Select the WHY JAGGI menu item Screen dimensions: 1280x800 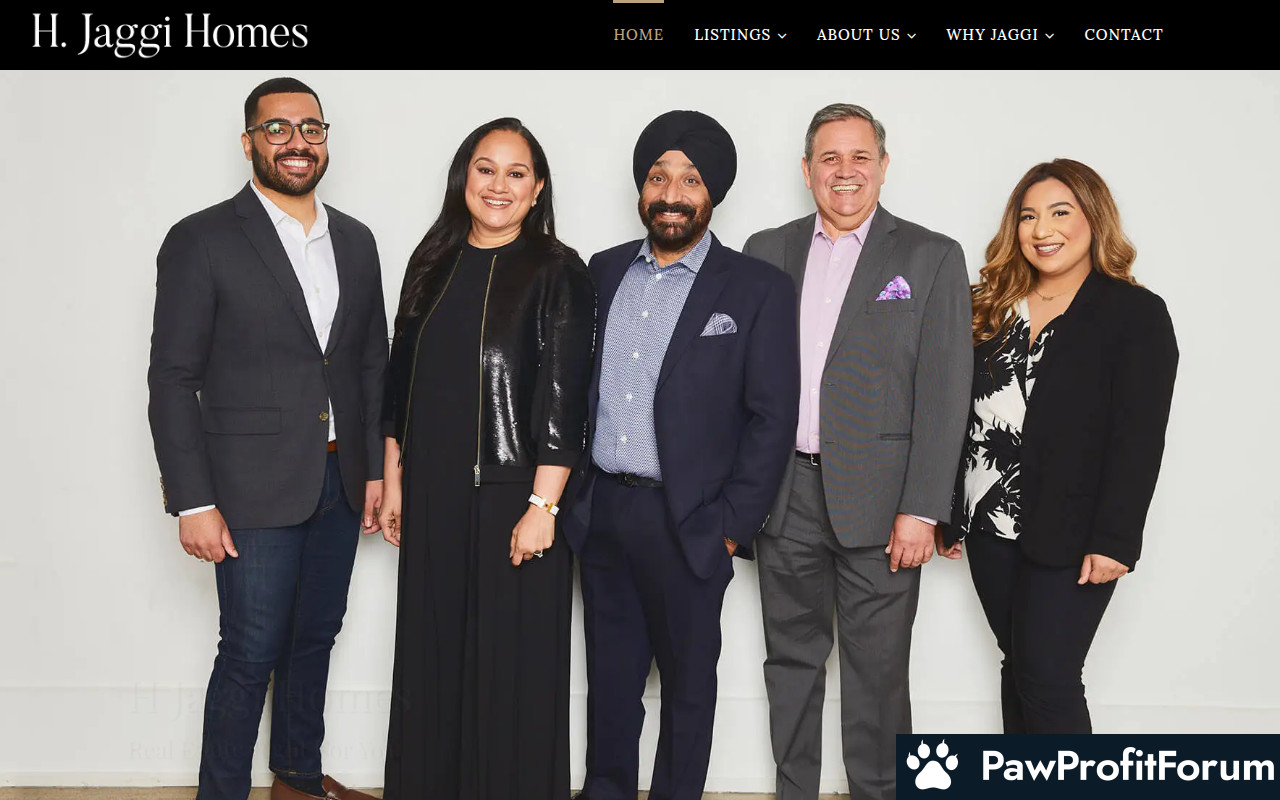[x=992, y=35]
